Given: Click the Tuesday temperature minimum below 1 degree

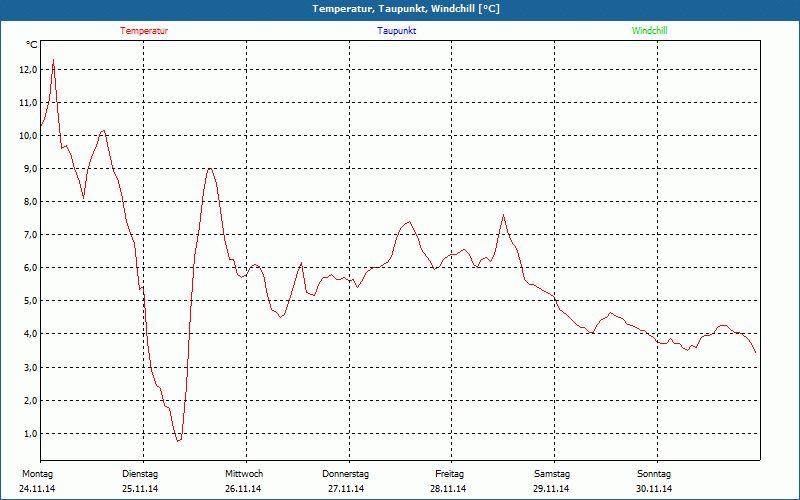Looking at the screenshot, I should [x=178, y=440].
